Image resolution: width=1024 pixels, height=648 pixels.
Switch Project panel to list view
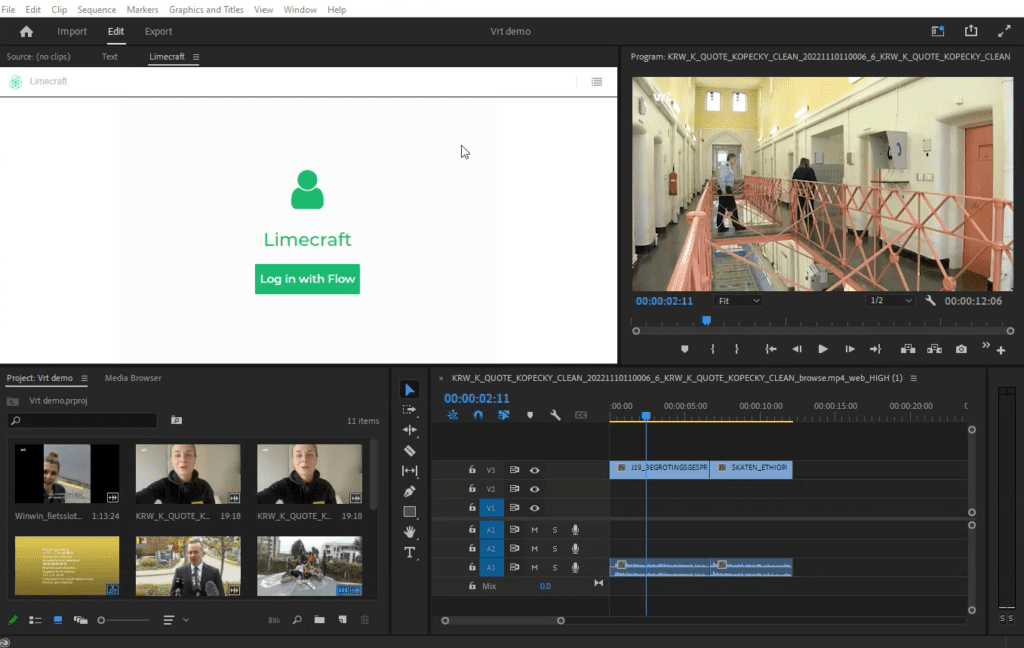[x=35, y=620]
